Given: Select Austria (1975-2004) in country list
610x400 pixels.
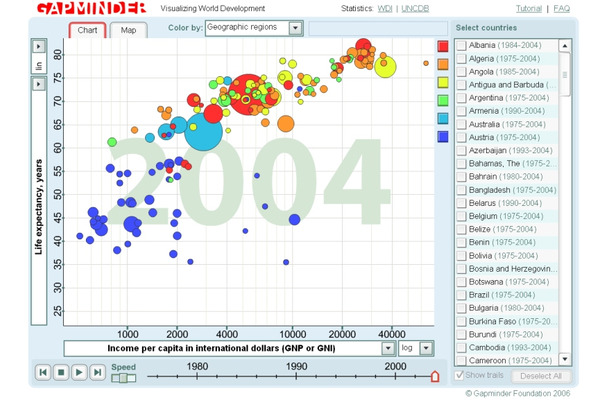Looking at the screenshot, I should 507,137.
